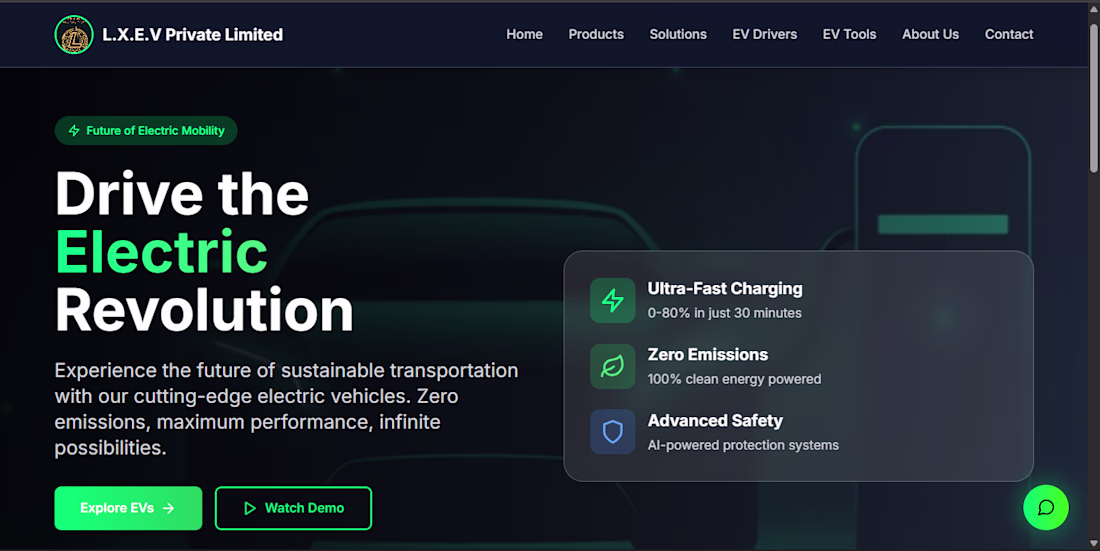1100x551 pixels.
Task: Click the L.X.E.V round logo icon
Action: [74, 34]
